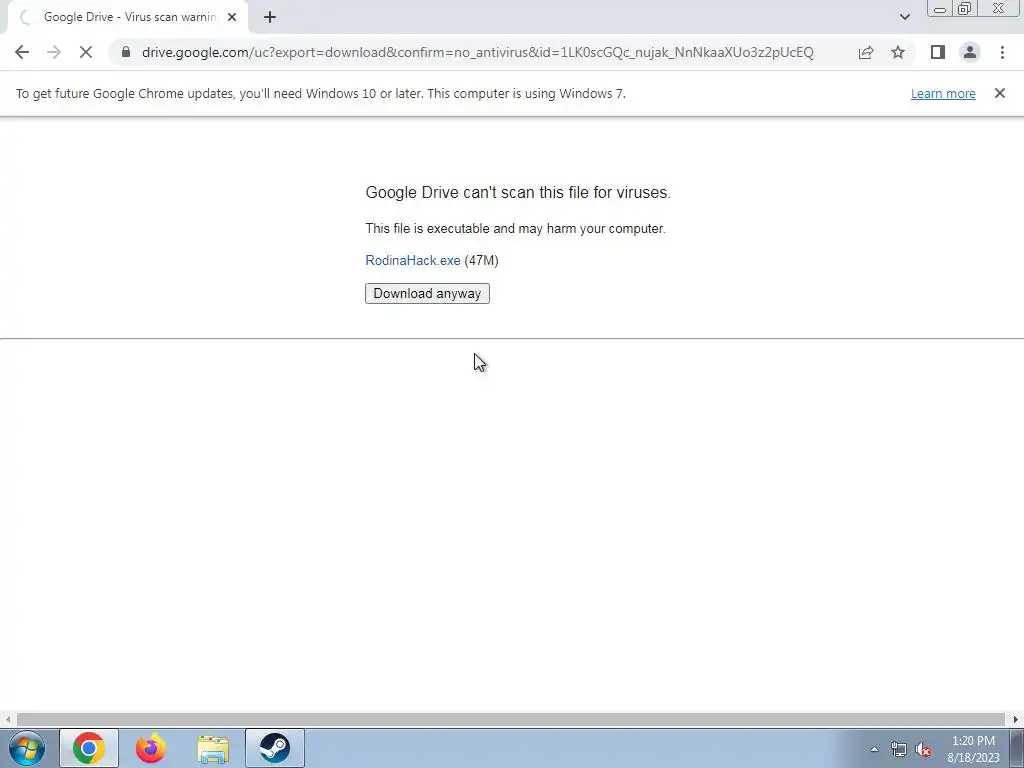Click the RodinaHack.exe file link
The width and height of the screenshot is (1024, 768).
click(x=413, y=261)
